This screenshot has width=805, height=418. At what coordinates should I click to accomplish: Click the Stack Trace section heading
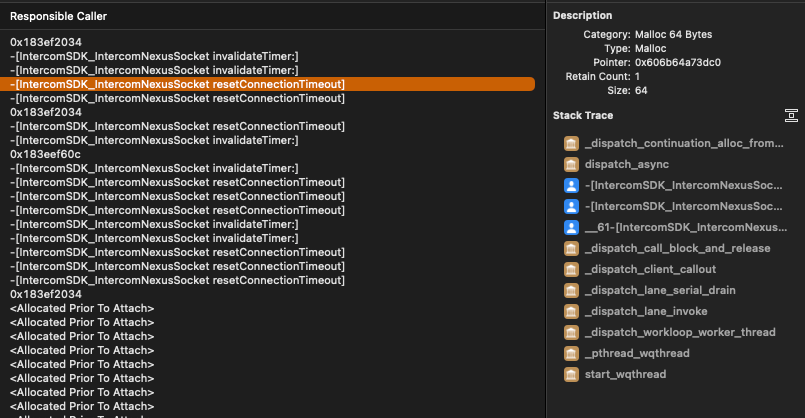(583, 116)
